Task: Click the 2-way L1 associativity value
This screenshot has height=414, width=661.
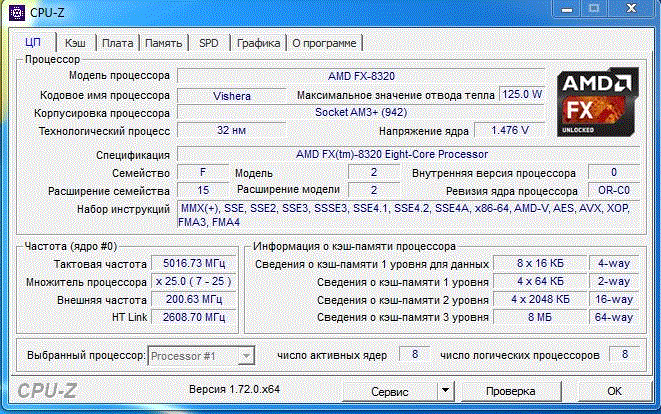Action: 614,281
